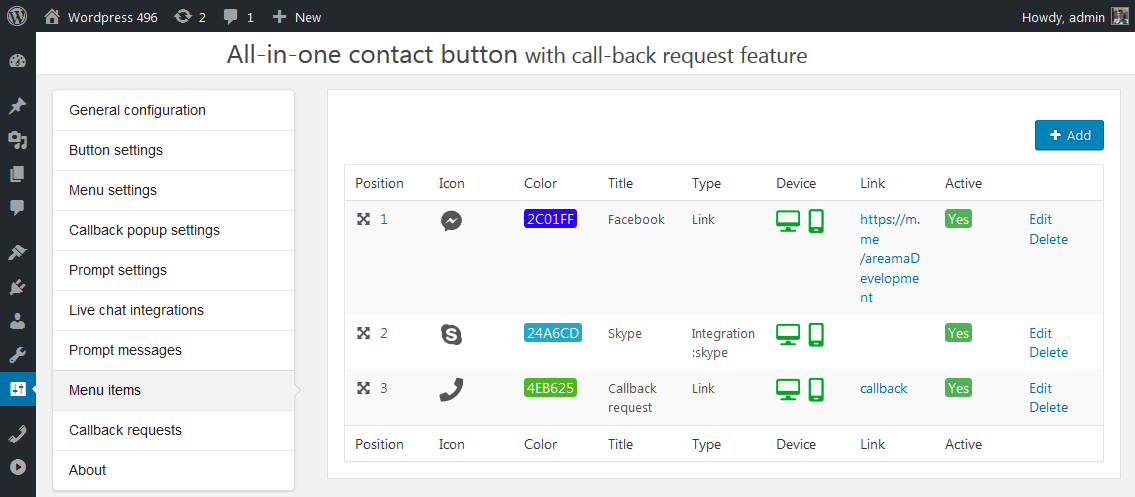The image size is (1135, 497).
Task: Toggle the Yes active badge for Facebook
Action: pyautogui.click(x=958, y=219)
